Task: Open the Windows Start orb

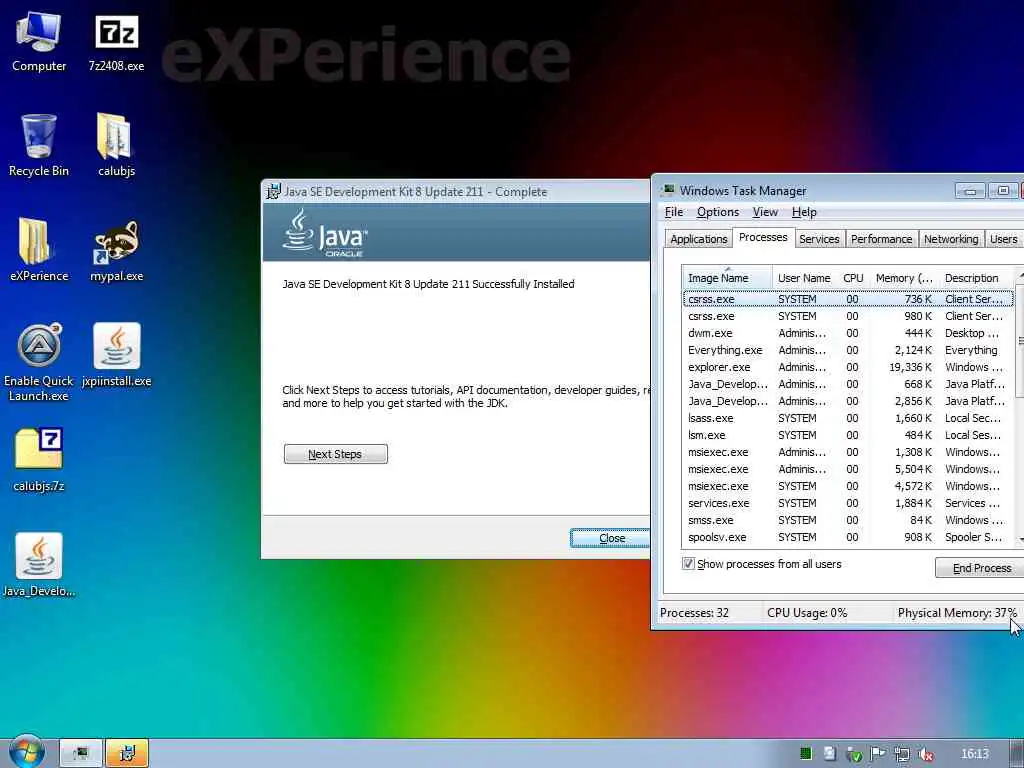Action: (27, 752)
